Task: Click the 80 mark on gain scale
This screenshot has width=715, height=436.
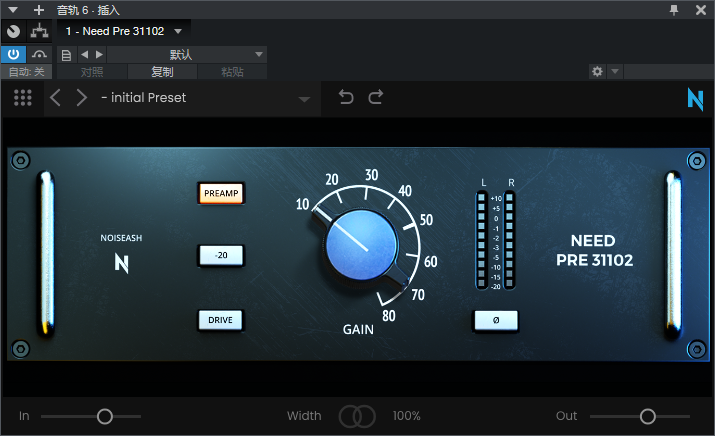Action: coord(389,316)
